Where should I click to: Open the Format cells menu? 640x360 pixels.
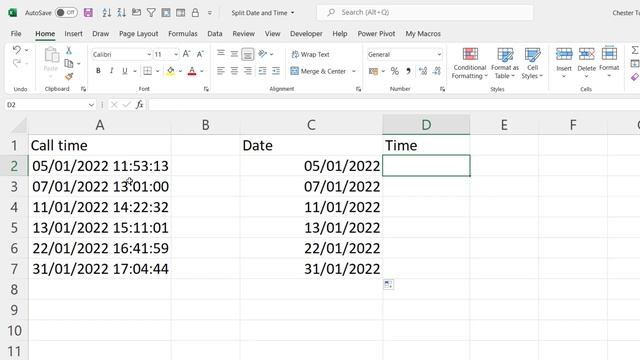[609, 62]
